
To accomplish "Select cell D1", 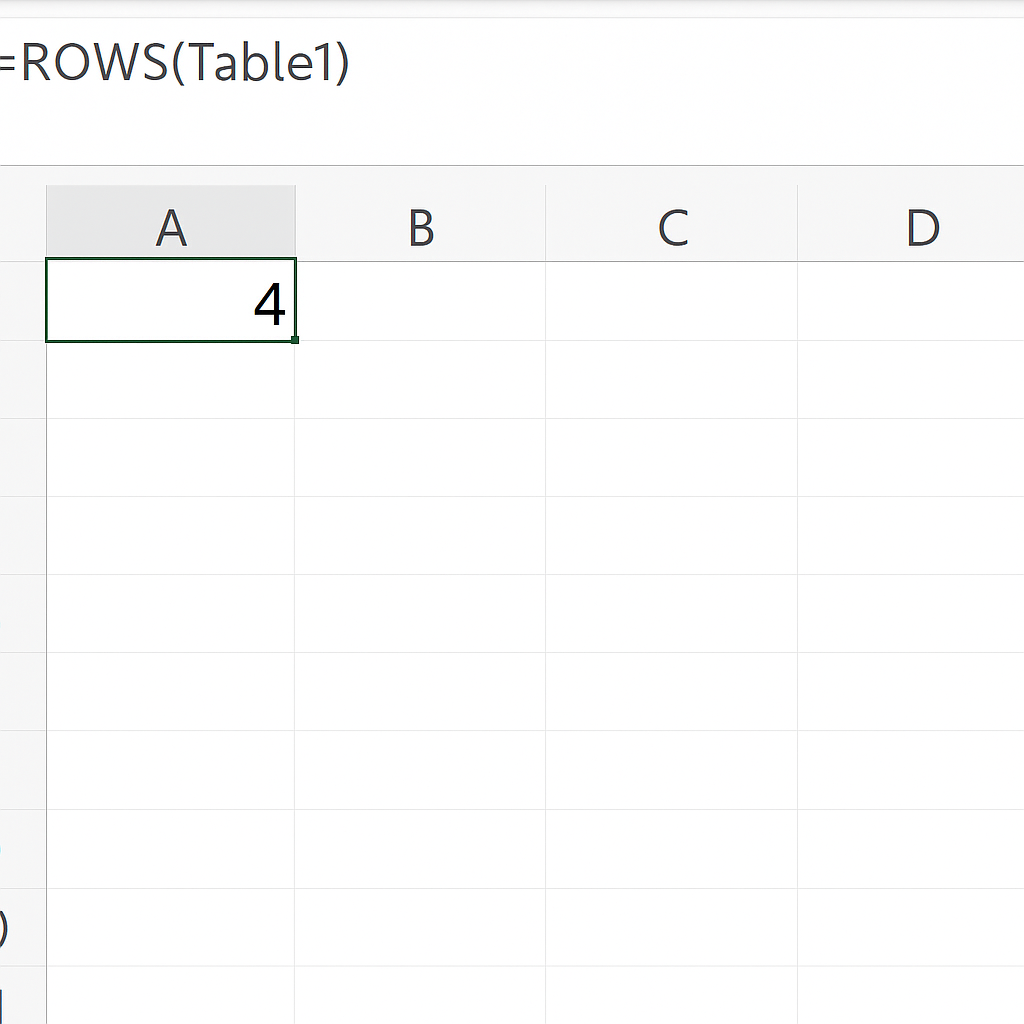I will [911, 301].
